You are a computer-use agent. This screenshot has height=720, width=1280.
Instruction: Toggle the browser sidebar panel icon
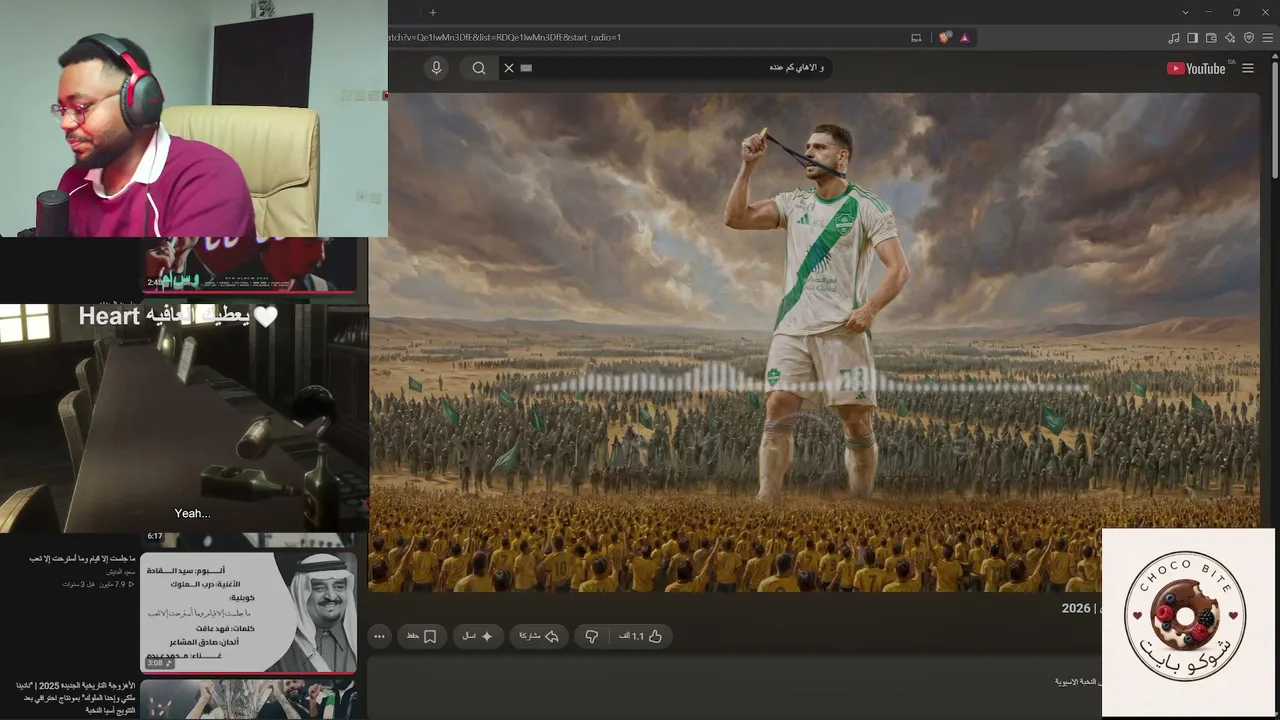pyautogui.click(x=1192, y=38)
